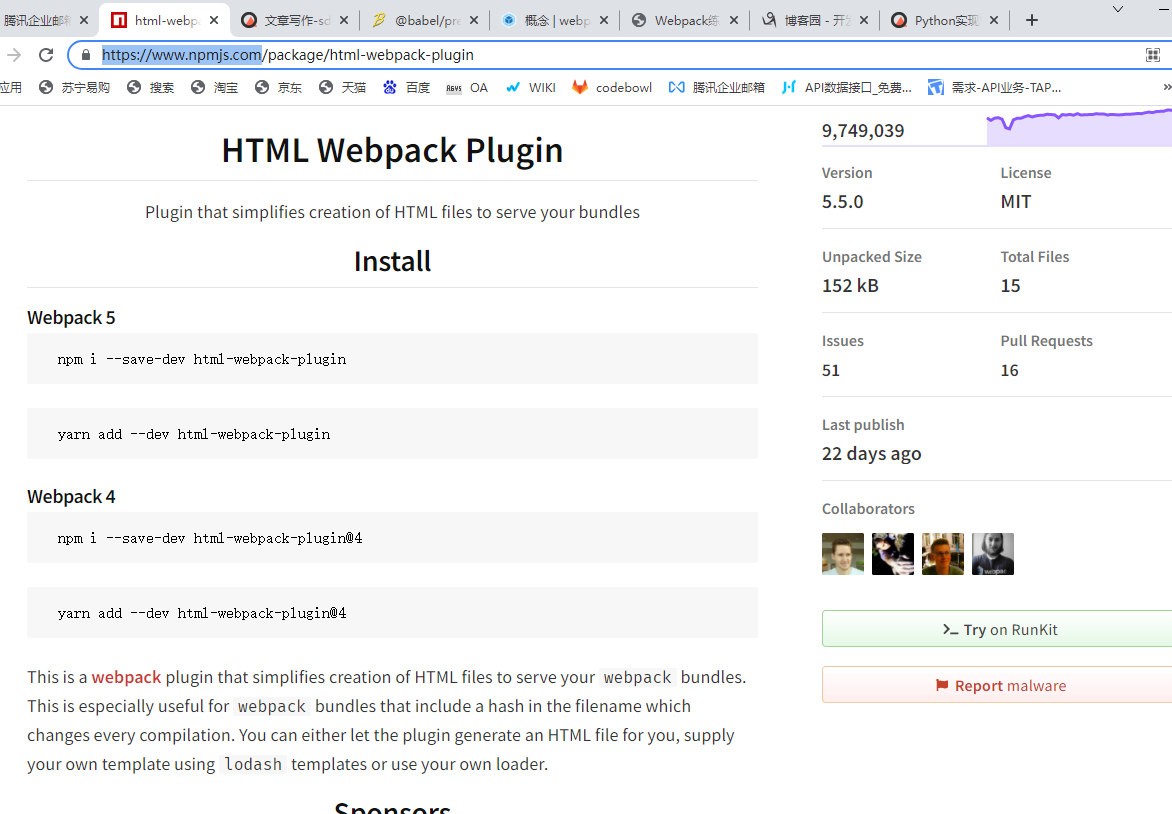The image size is (1172, 814).
Task: Open the fourth collaborator avatar
Action: (993, 554)
